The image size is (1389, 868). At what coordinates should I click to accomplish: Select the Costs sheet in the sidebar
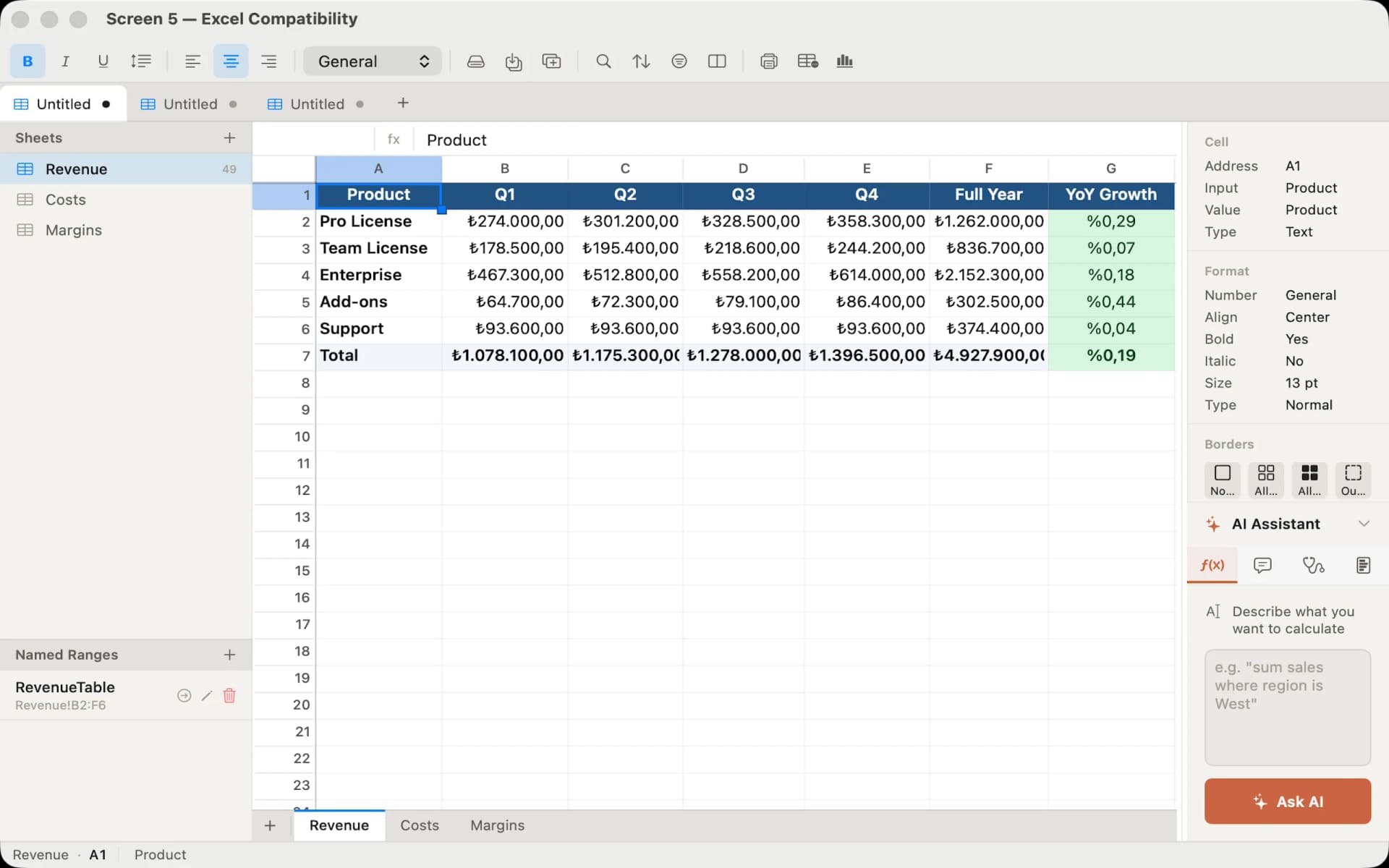[x=126, y=199]
